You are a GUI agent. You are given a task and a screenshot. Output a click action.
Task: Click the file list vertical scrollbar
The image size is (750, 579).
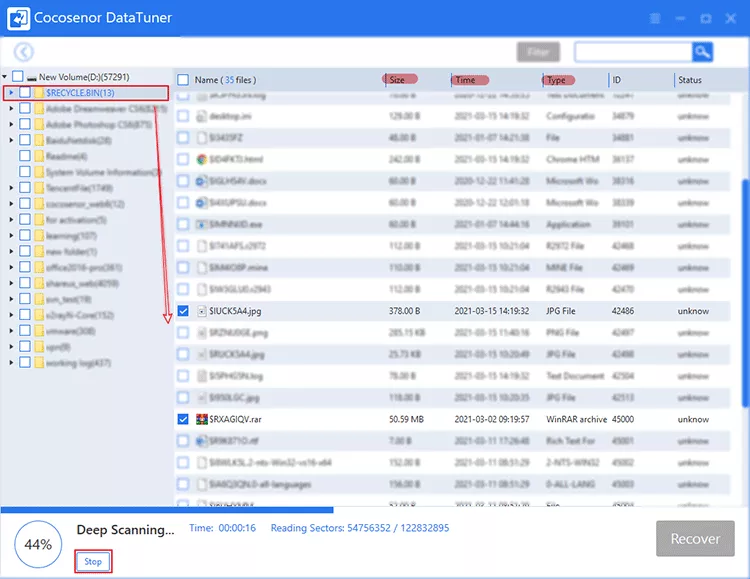pos(745,293)
